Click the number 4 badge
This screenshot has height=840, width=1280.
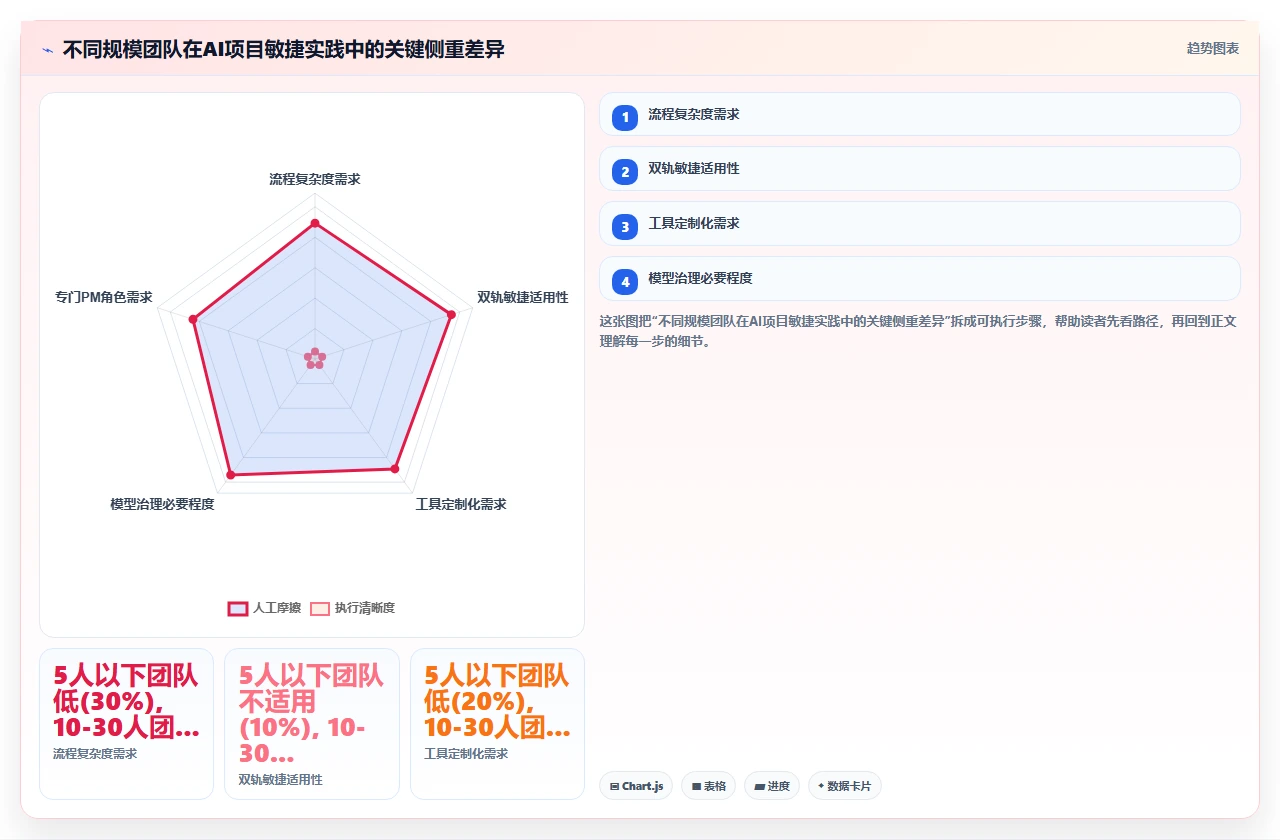coord(625,282)
